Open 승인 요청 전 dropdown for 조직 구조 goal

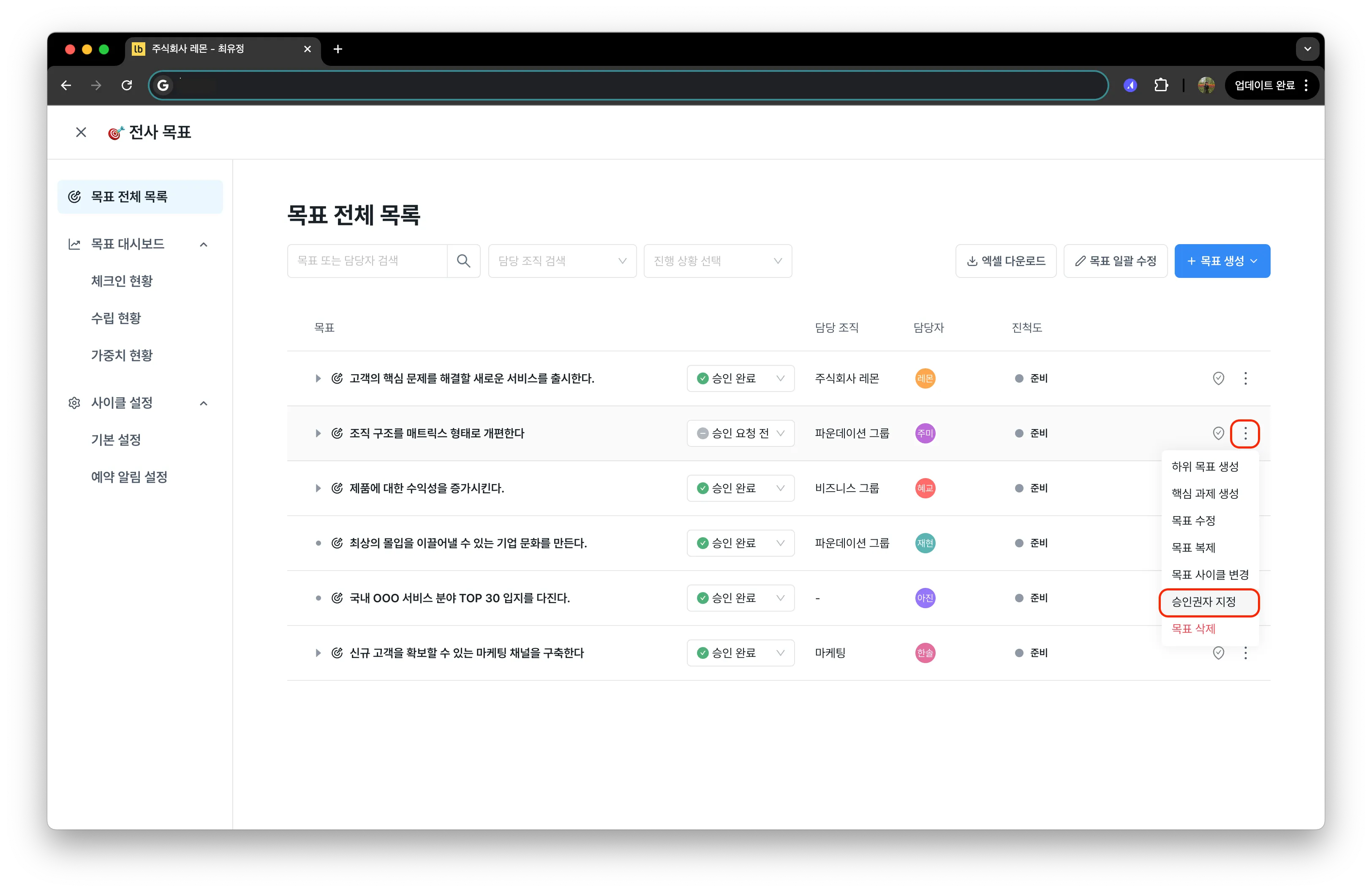(x=740, y=433)
